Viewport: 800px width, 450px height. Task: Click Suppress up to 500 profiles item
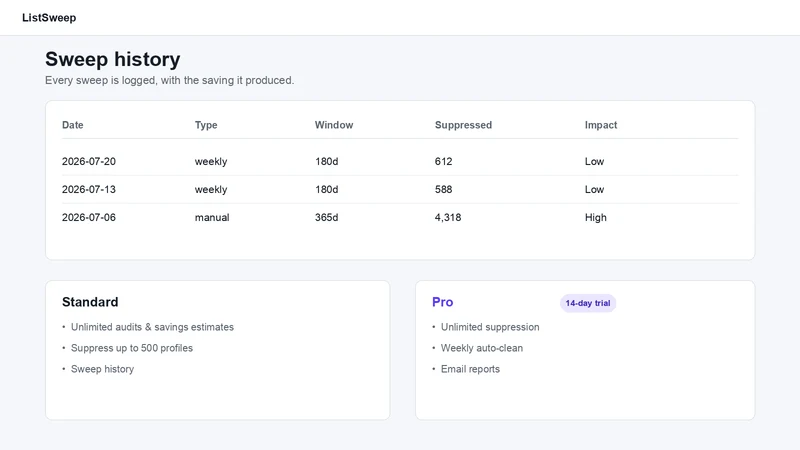[x=132, y=348]
